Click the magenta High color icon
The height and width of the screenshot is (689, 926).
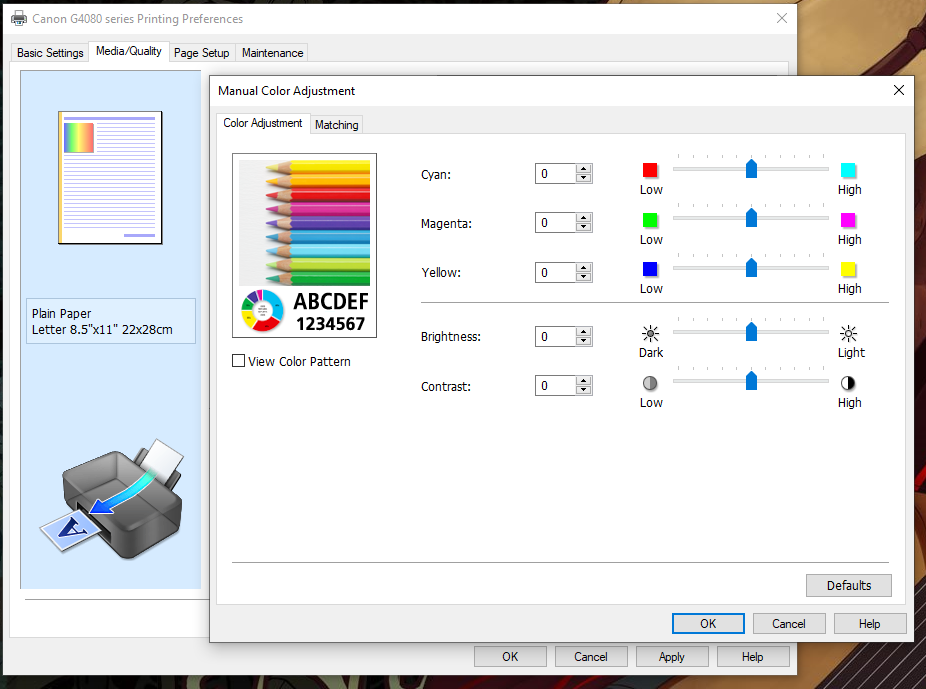coord(848,220)
